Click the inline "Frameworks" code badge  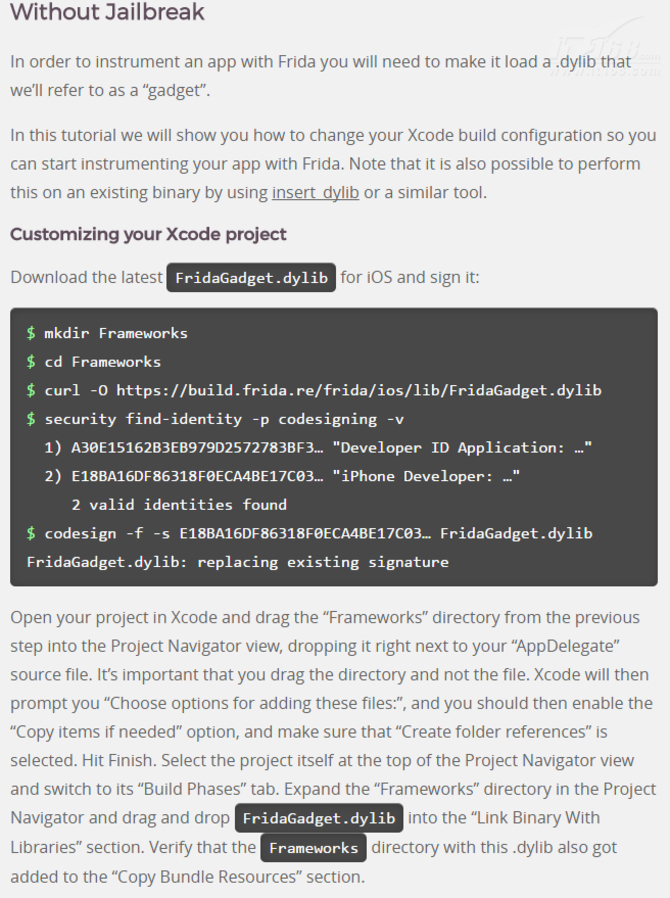point(313,848)
